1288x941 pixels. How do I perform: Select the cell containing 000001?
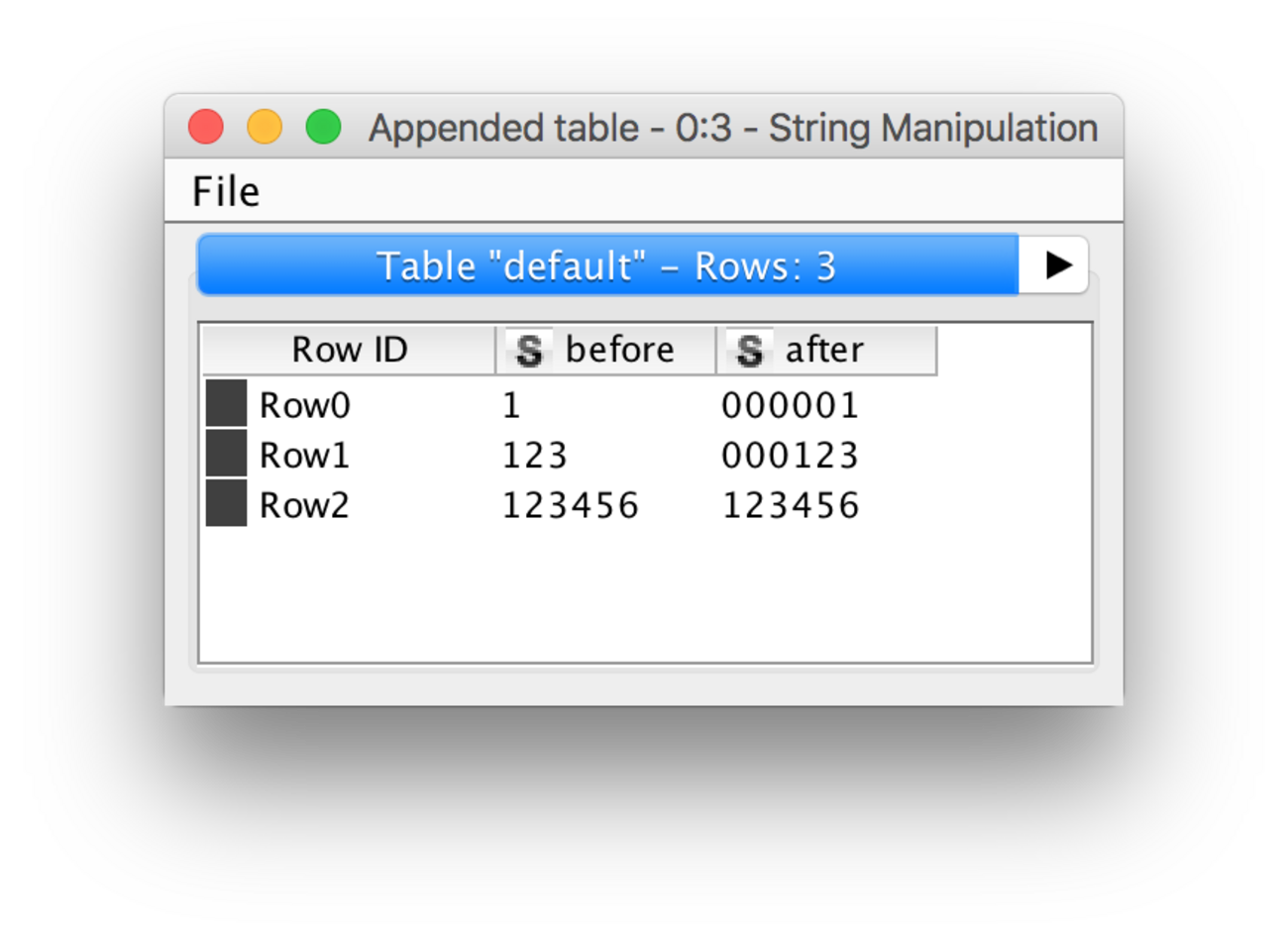tap(790, 405)
